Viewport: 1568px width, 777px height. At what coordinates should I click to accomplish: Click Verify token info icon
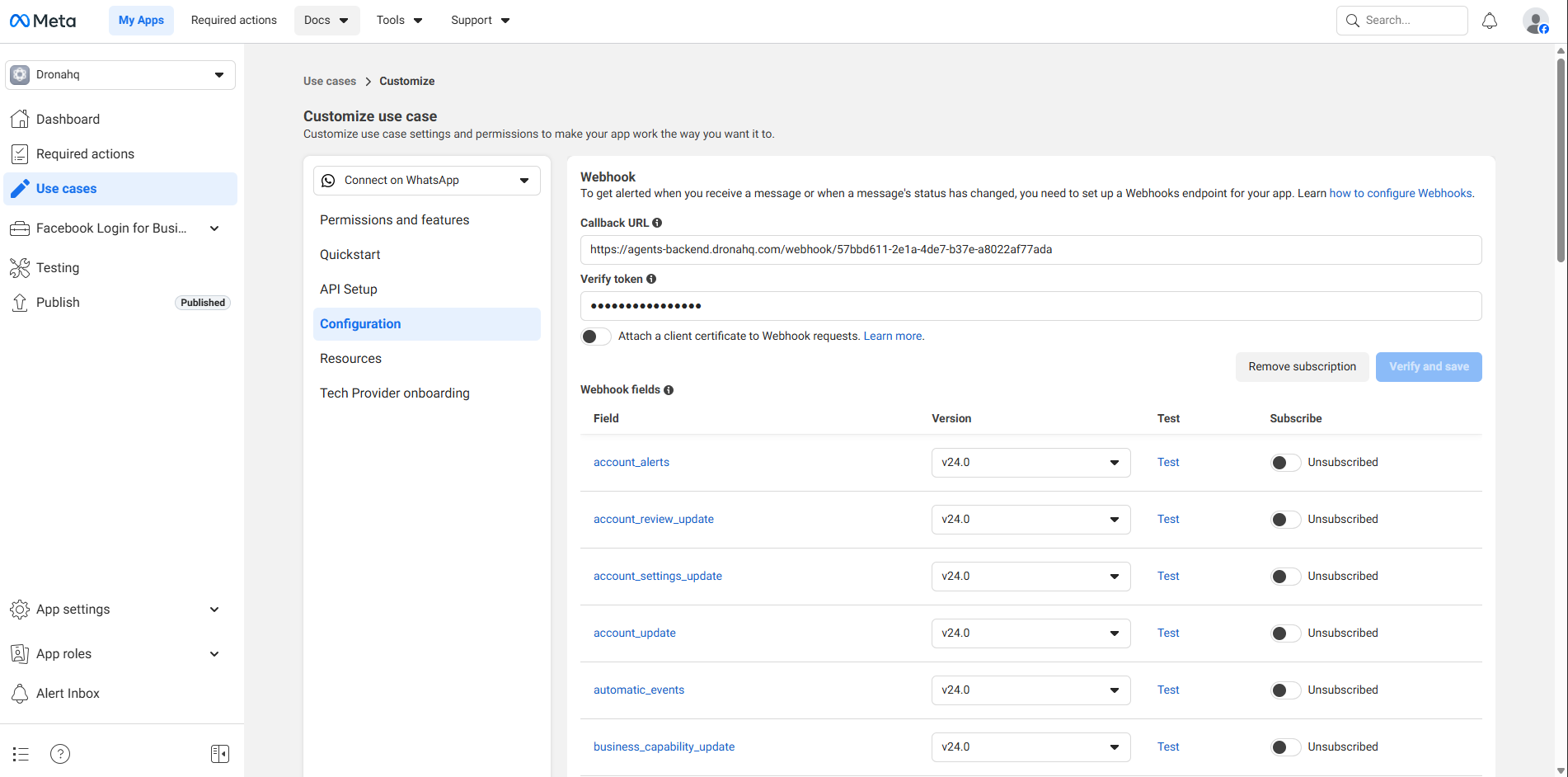(651, 280)
